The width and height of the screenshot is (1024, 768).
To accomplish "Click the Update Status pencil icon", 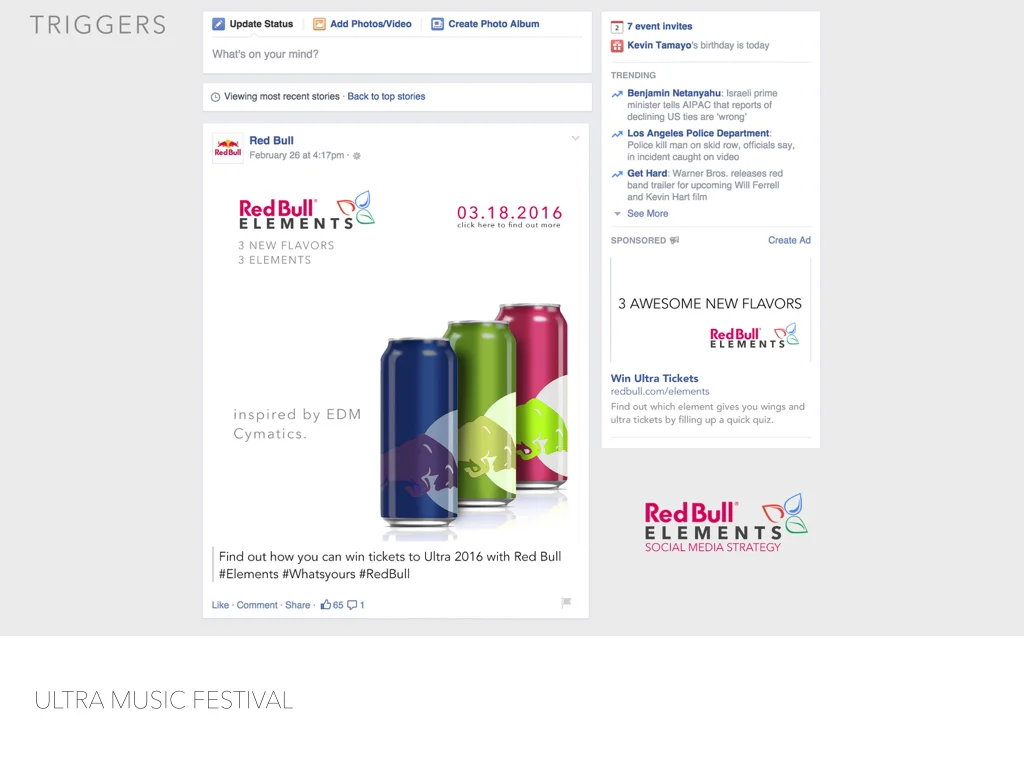I will pos(218,24).
